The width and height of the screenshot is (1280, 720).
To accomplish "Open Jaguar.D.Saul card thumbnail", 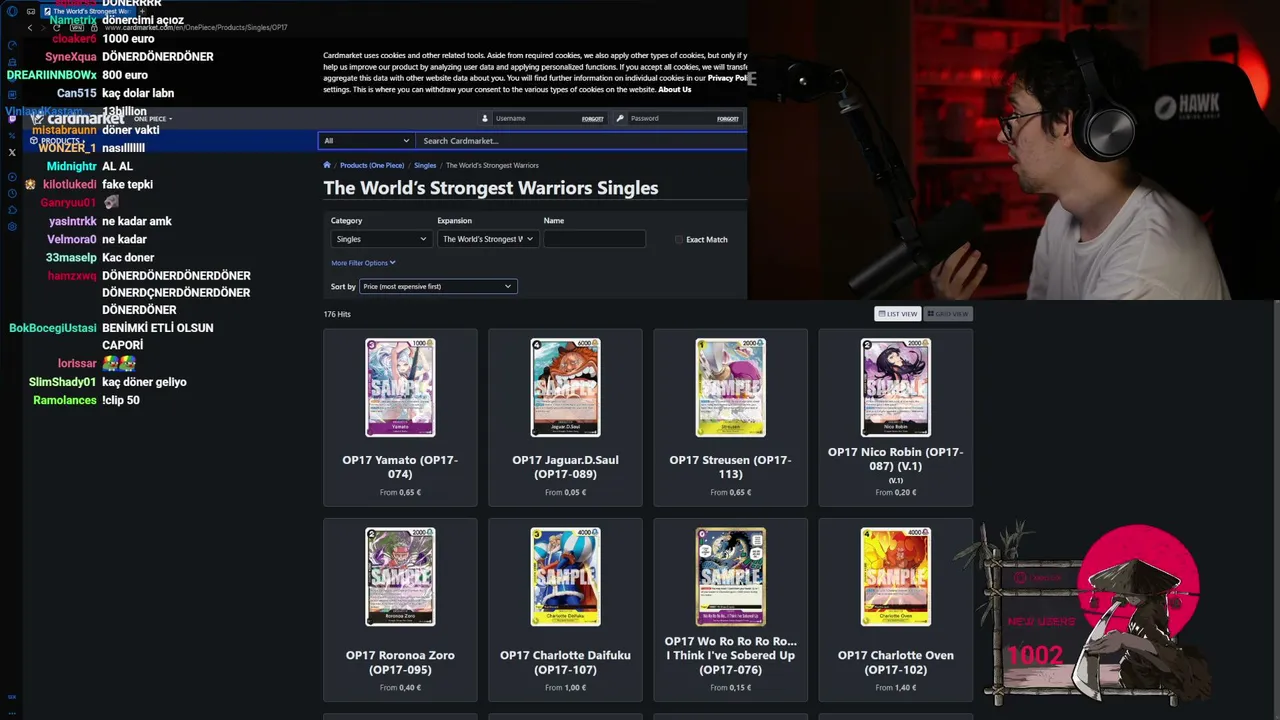I will click(565, 387).
